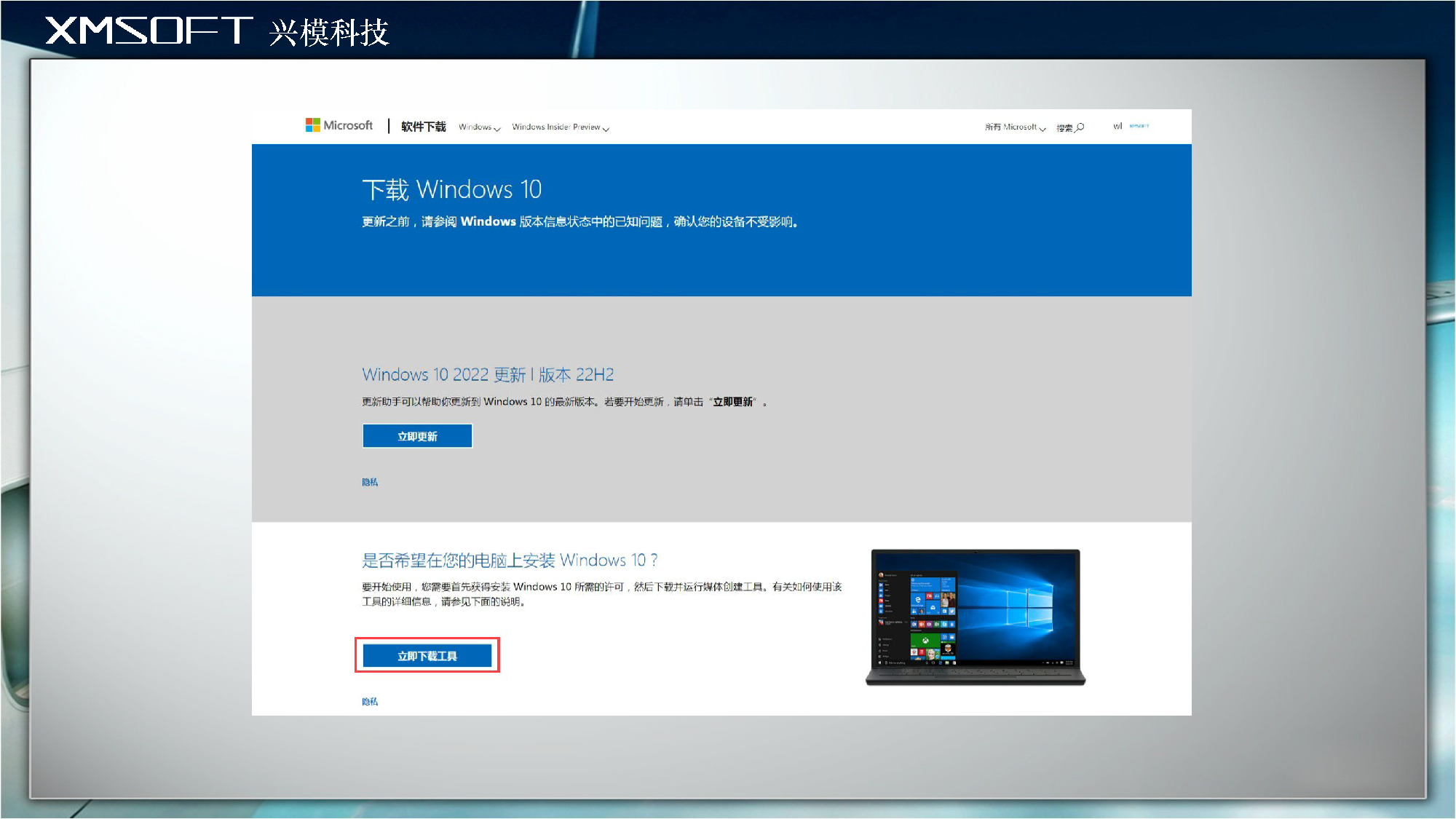
Task: Click the Windows 10 2022 更新 heading
Action: coord(488,375)
